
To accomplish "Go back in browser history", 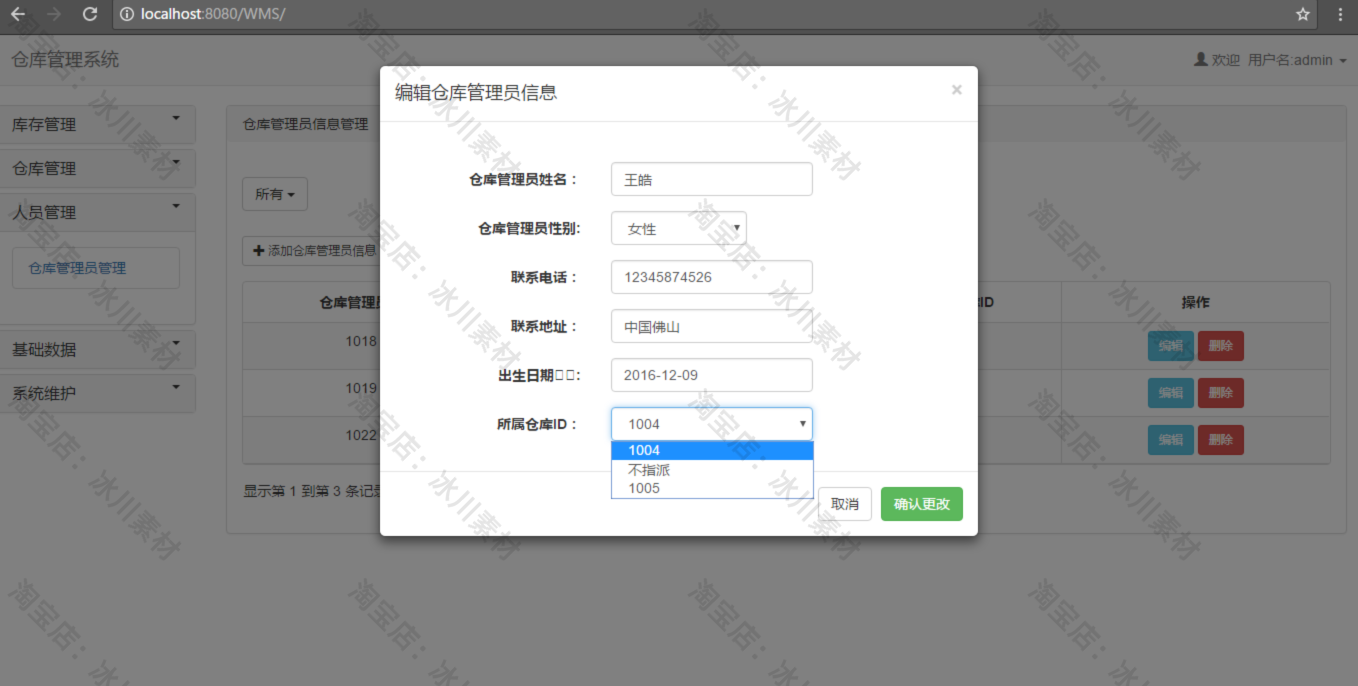I will 18,14.
